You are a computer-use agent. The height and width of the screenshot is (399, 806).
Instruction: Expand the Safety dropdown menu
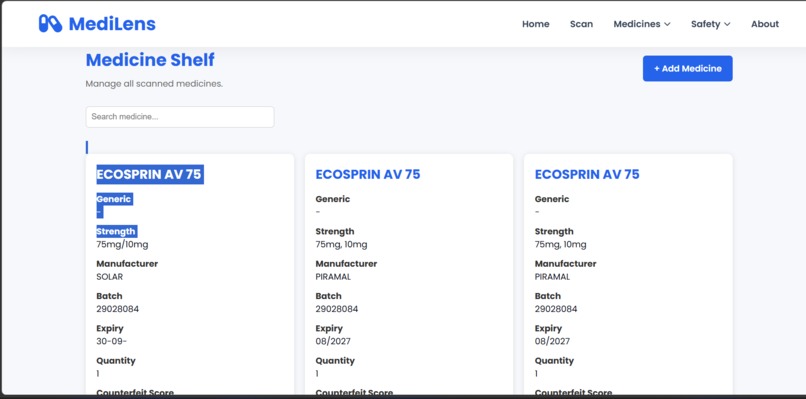tap(711, 24)
